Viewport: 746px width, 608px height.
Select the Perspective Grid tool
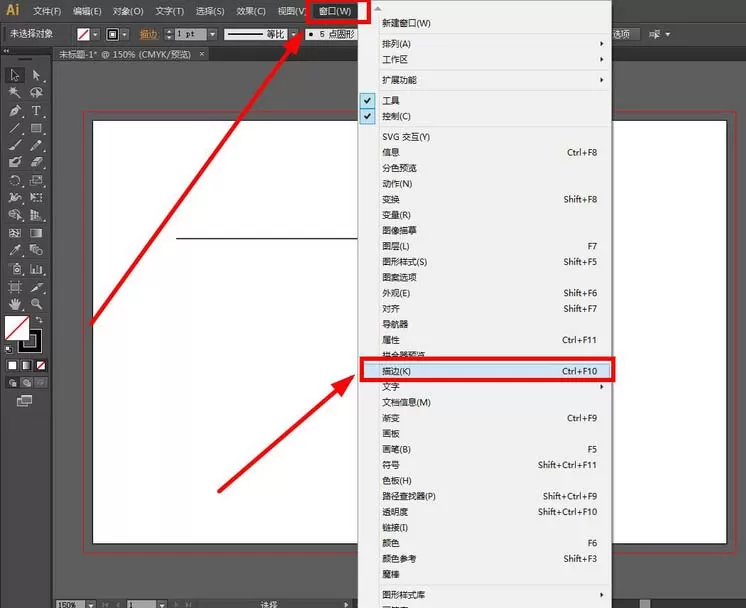[x=36, y=215]
